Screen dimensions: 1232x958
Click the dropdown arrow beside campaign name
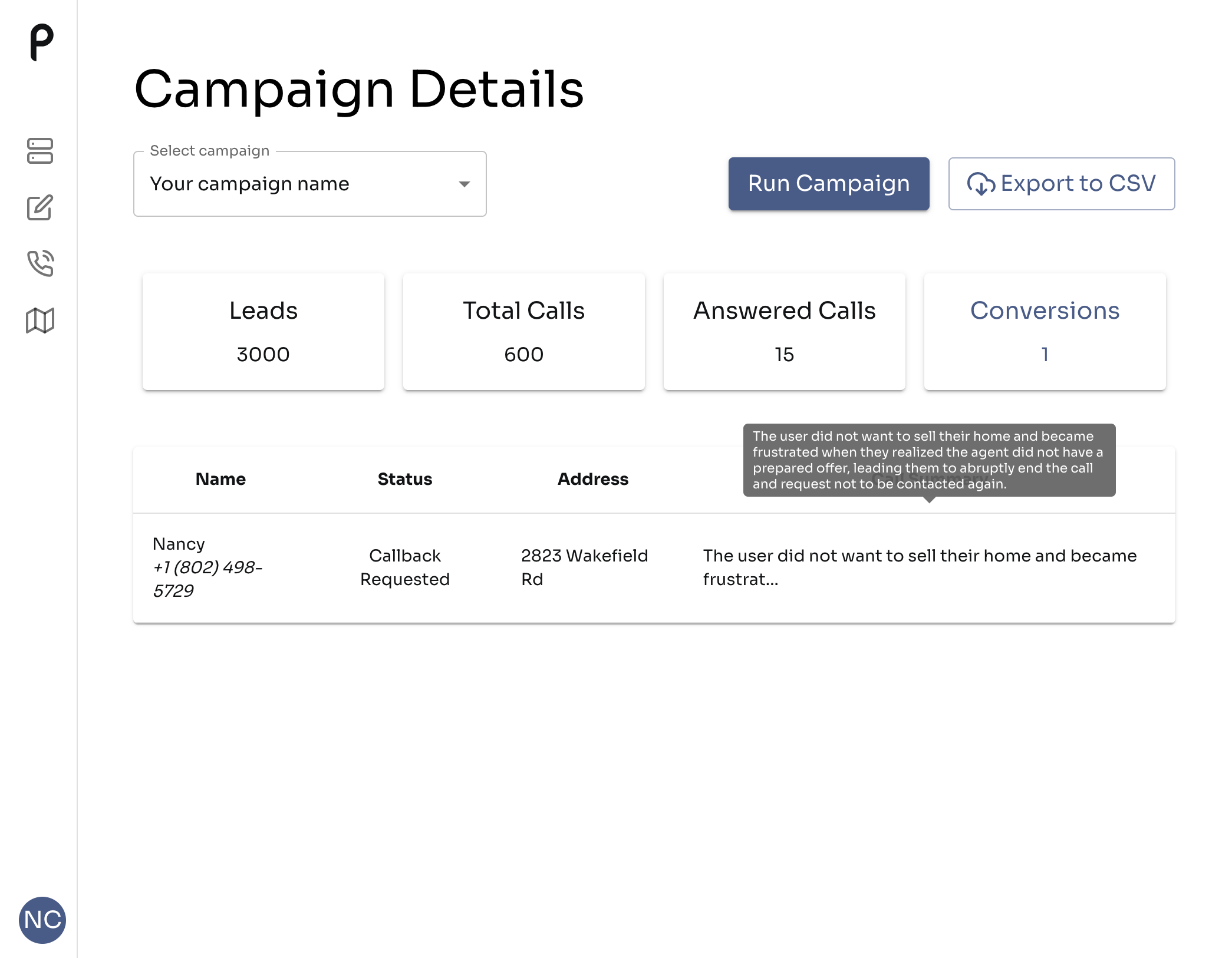click(x=465, y=184)
